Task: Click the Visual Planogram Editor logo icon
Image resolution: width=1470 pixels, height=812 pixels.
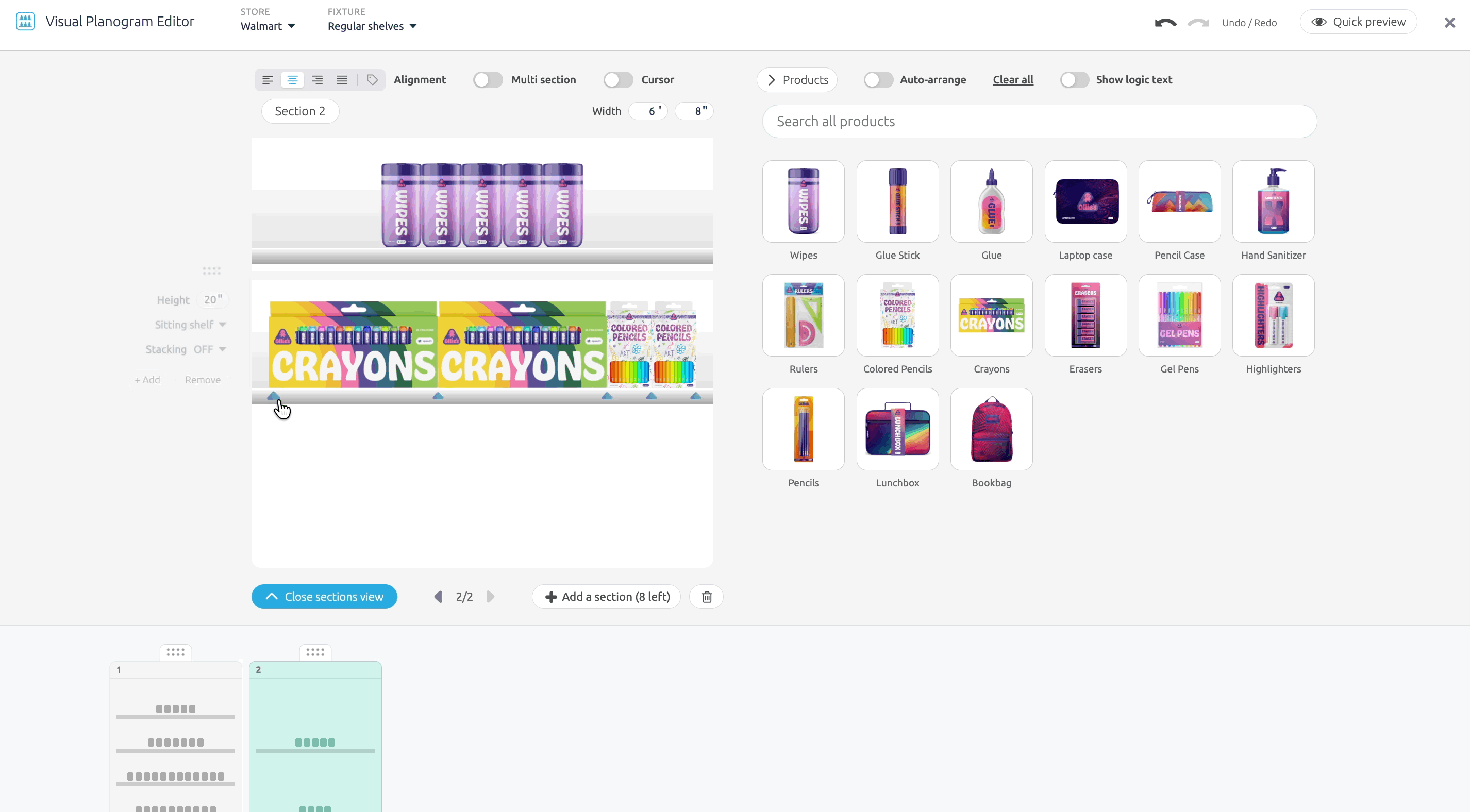Action: pyautogui.click(x=25, y=22)
